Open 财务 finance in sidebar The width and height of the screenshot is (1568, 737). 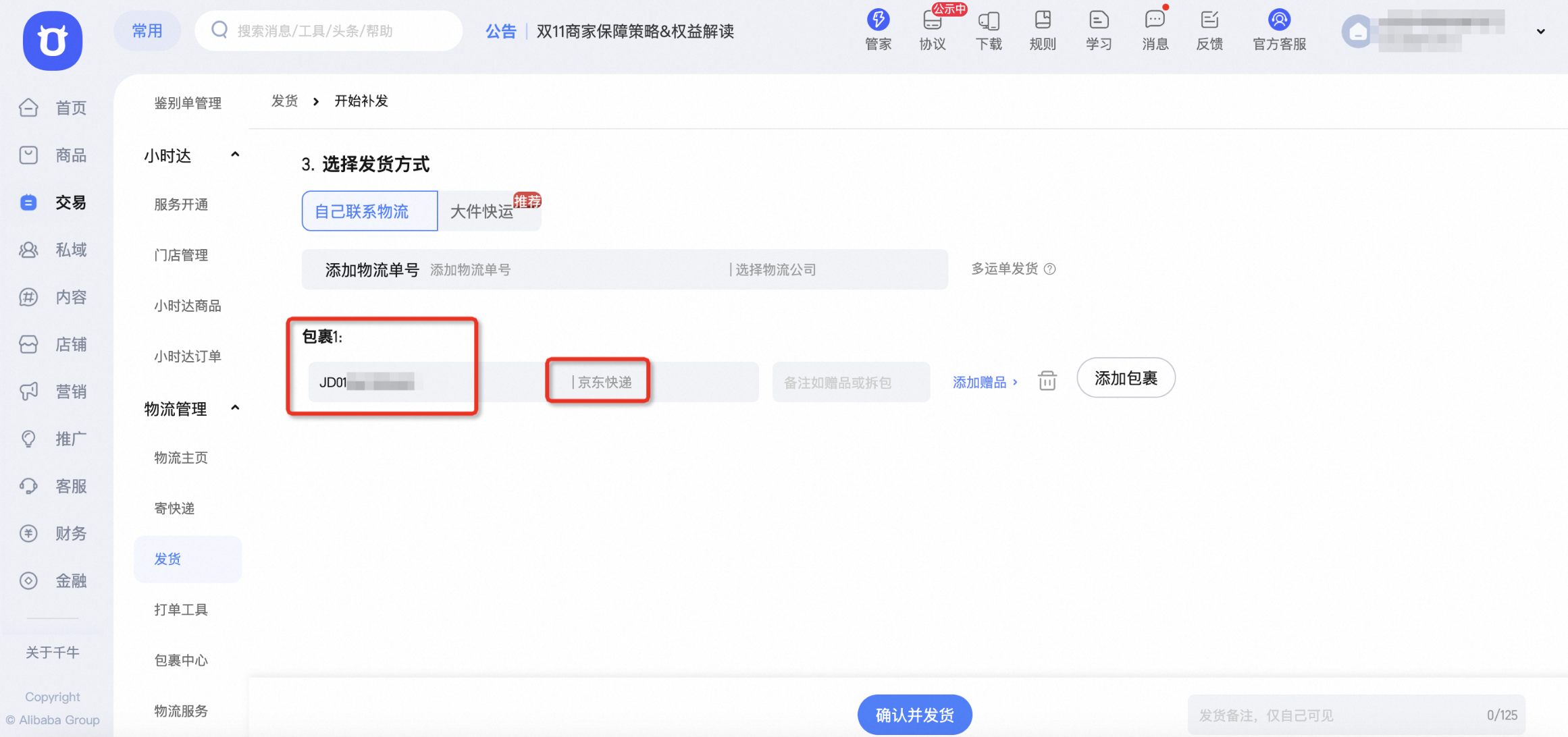[53, 533]
